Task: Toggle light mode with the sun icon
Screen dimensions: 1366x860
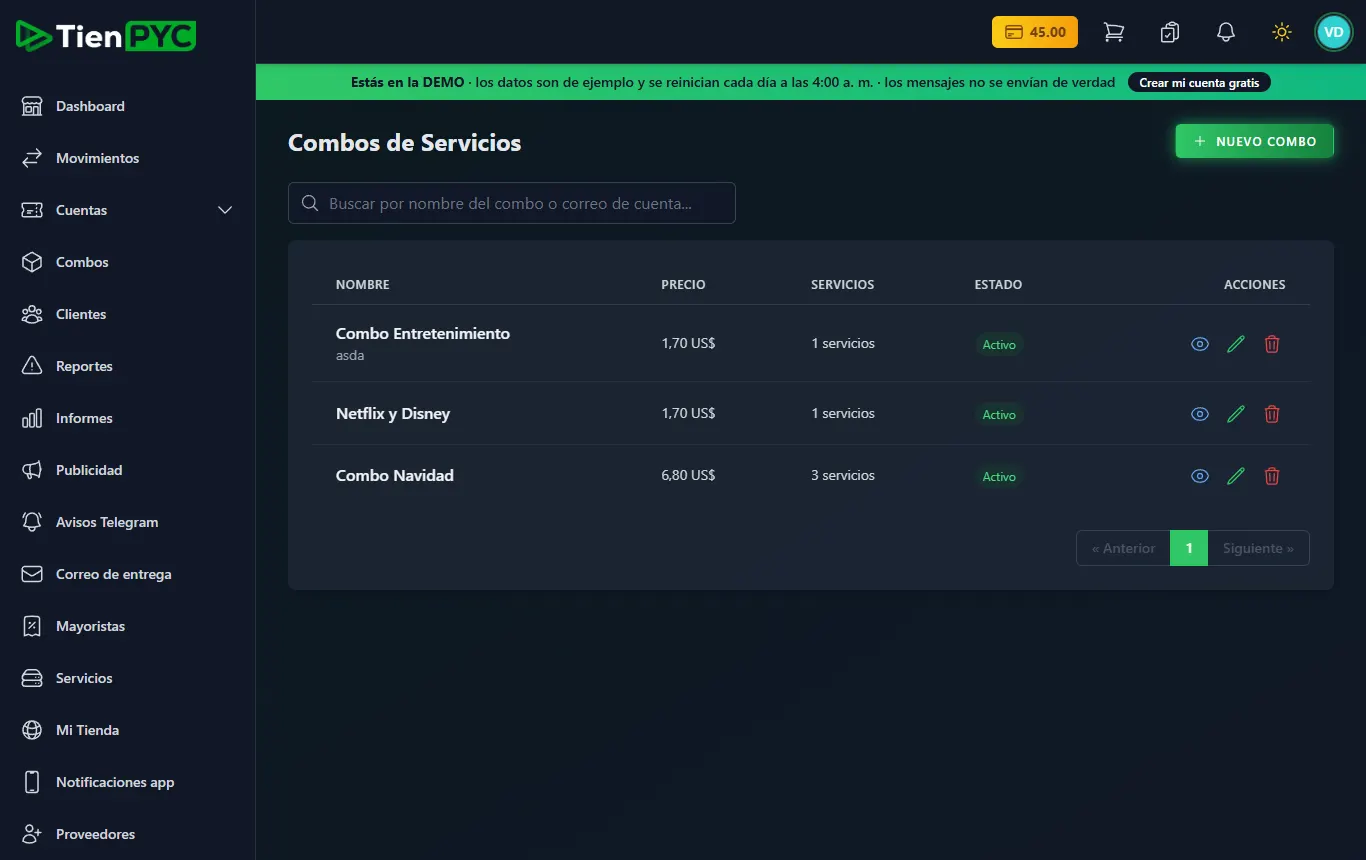Action: tap(1282, 32)
